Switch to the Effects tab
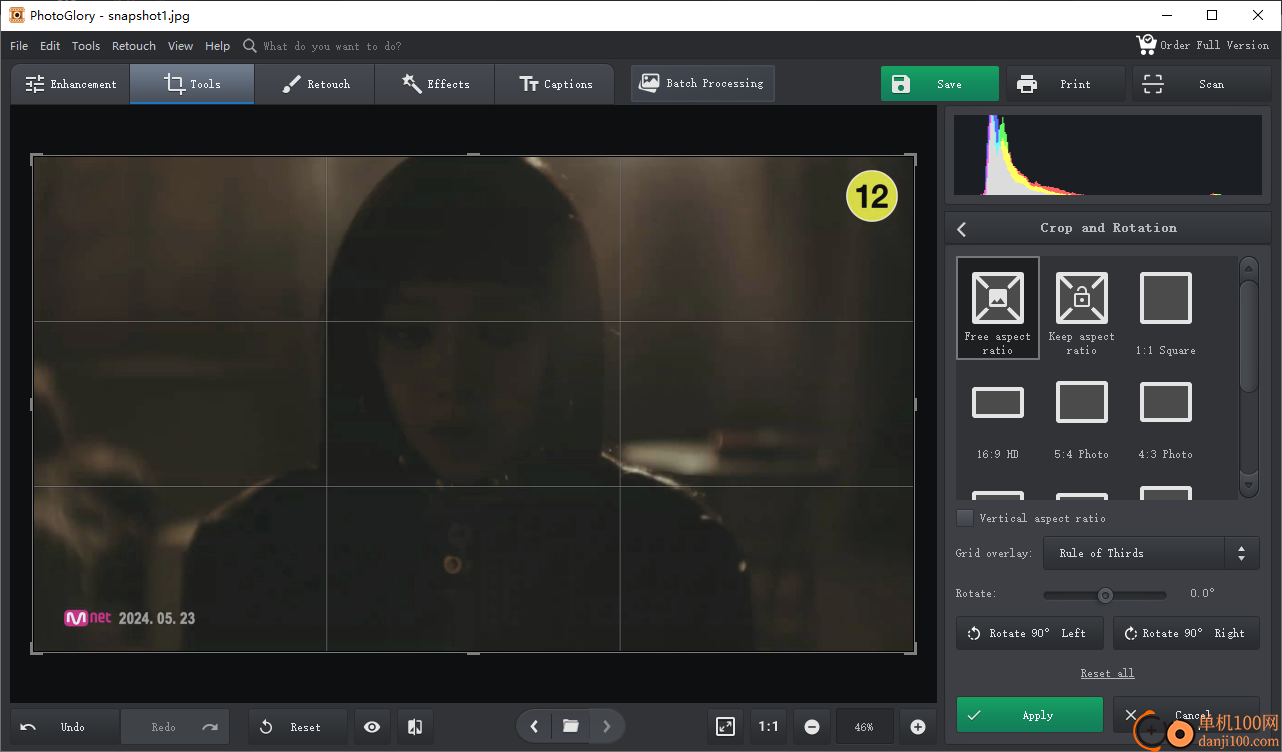Screen dimensions: 1282x752 tap(435, 84)
